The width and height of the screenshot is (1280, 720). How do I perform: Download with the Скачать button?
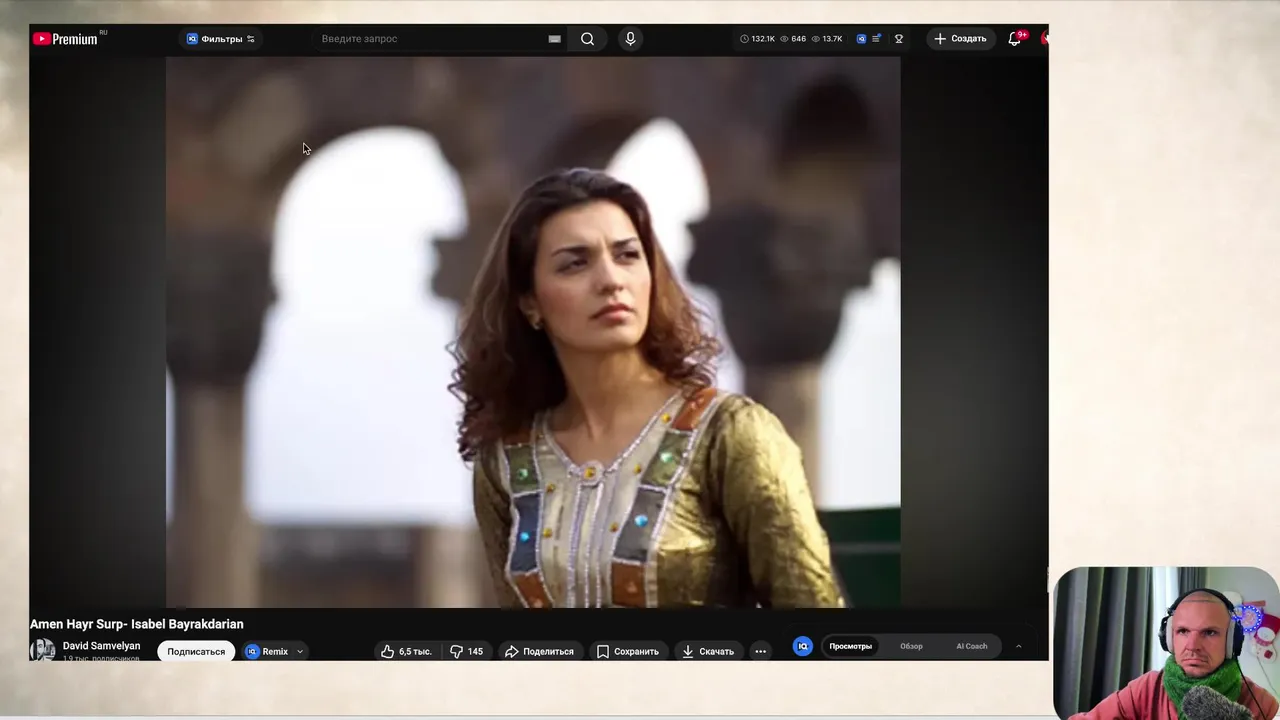pyautogui.click(x=708, y=651)
